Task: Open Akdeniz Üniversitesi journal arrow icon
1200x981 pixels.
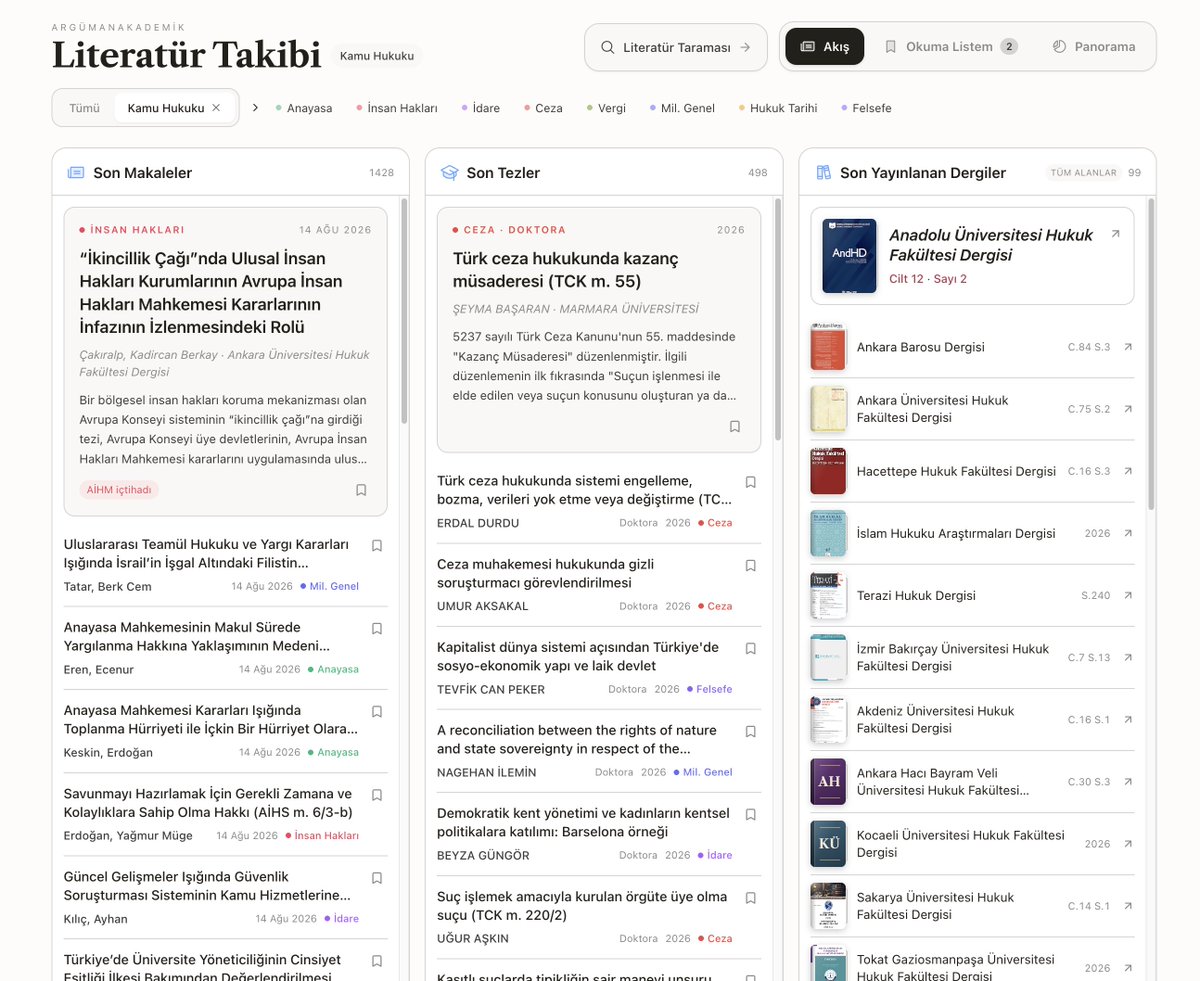Action: 1128,720
